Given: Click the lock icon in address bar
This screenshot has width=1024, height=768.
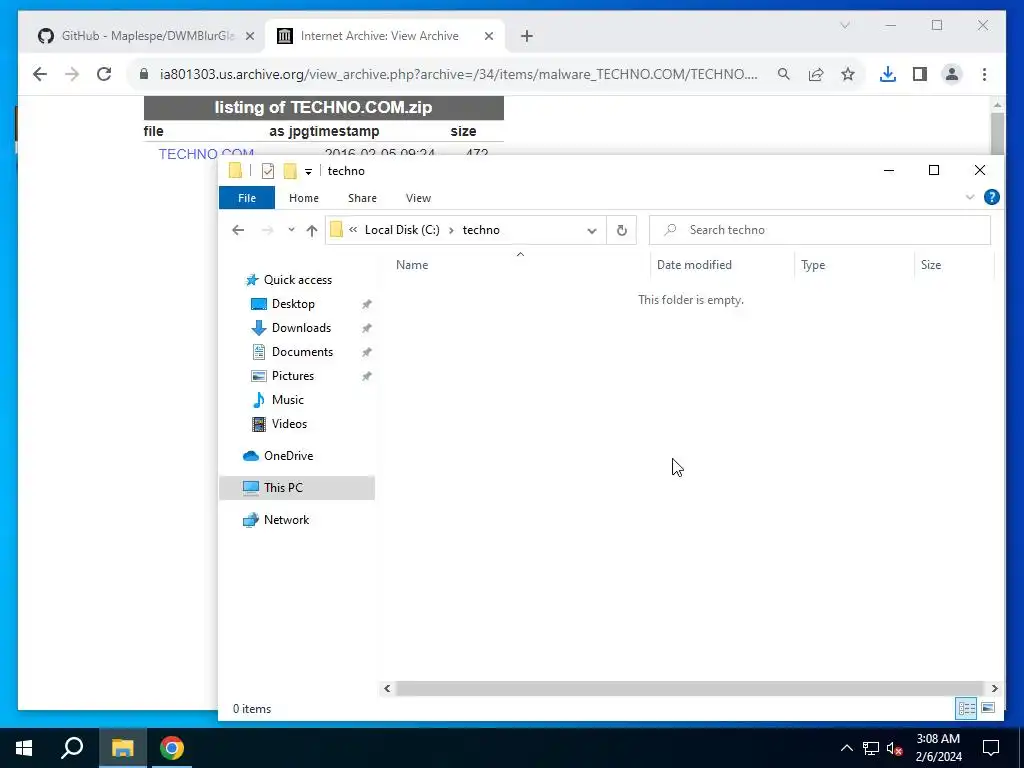Looking at the screenshot, I should pyautogui.click(x=144, y=74).
